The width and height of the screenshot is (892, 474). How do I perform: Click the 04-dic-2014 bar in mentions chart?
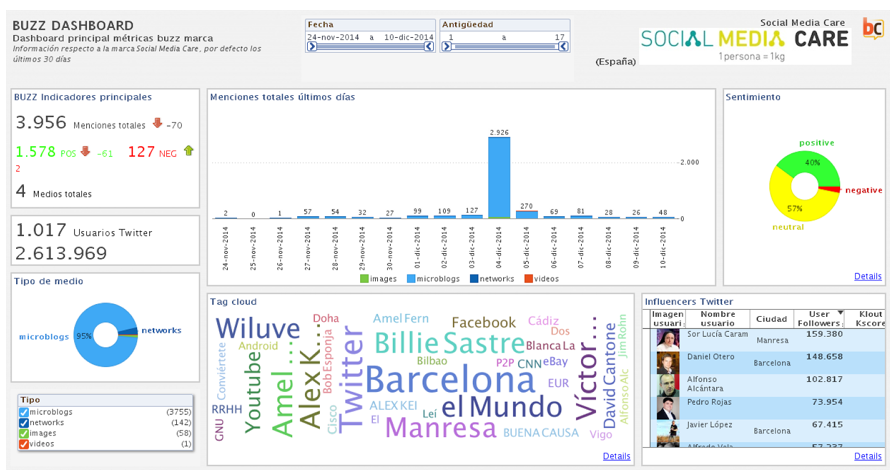point(499,178)
